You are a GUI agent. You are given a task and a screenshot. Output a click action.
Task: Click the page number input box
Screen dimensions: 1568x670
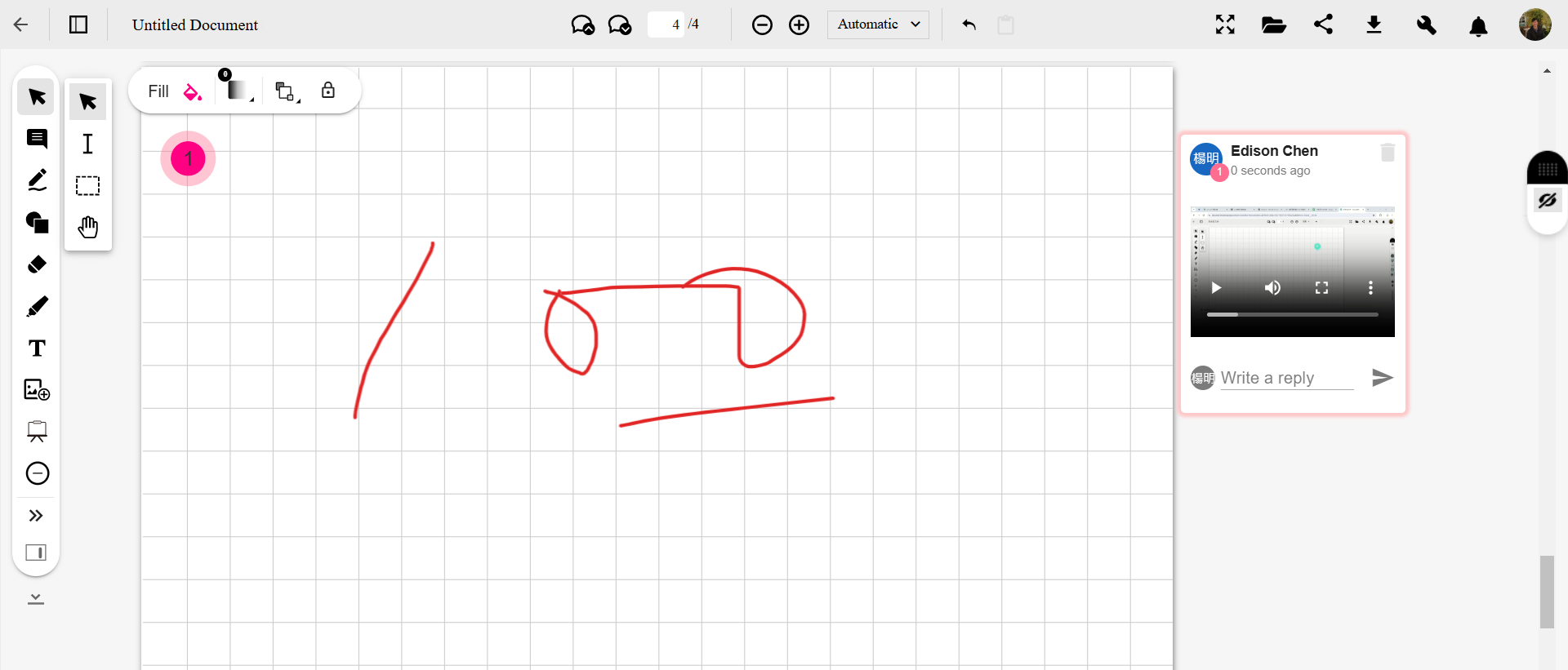coord(666,24)
